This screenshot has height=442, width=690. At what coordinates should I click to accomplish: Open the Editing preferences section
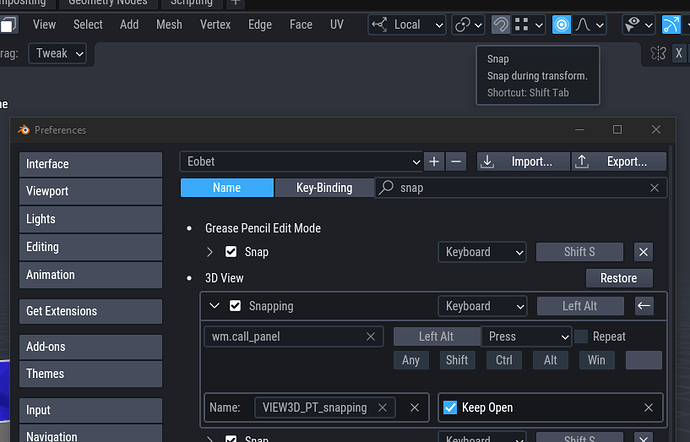91,247
